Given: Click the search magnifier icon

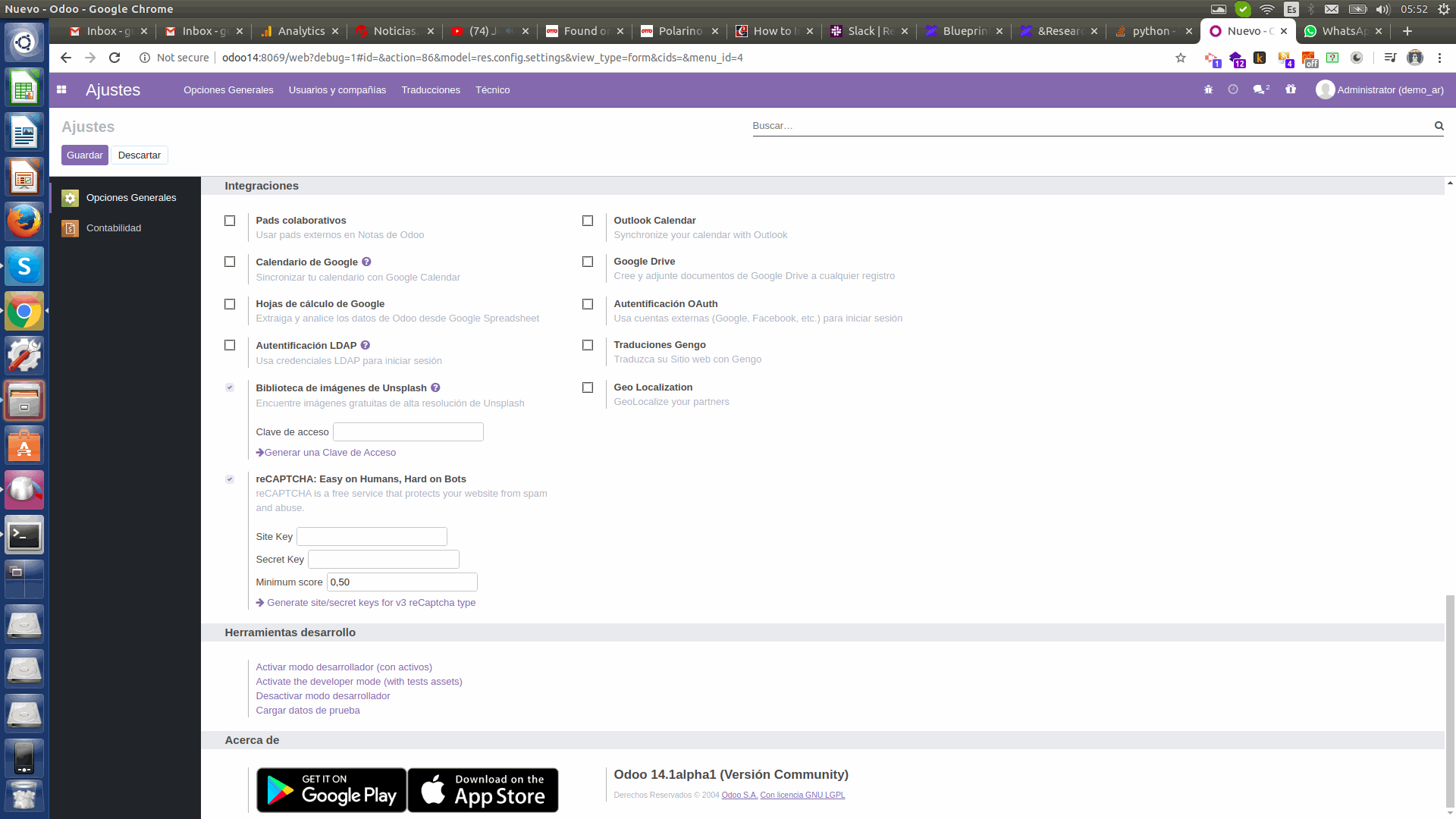Looking at the screenshot, I should tap(1439, 126).
